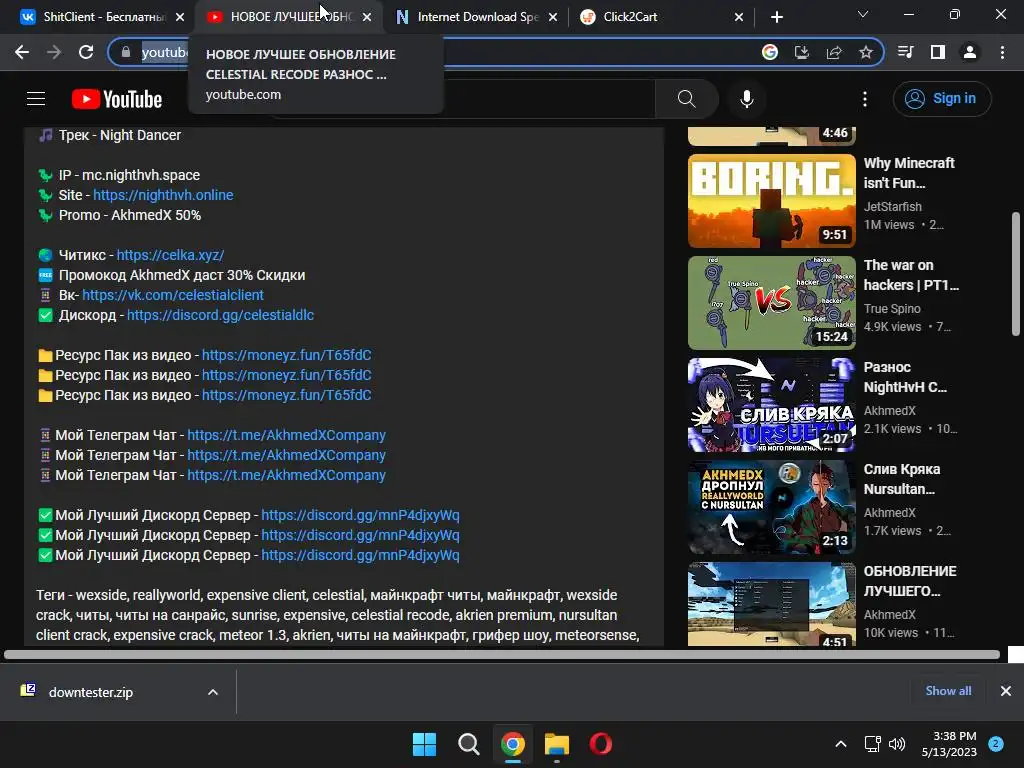Open the JetStarfish channel name
1024x768 pixels.
pyautogui.click(x=893, y=206)
